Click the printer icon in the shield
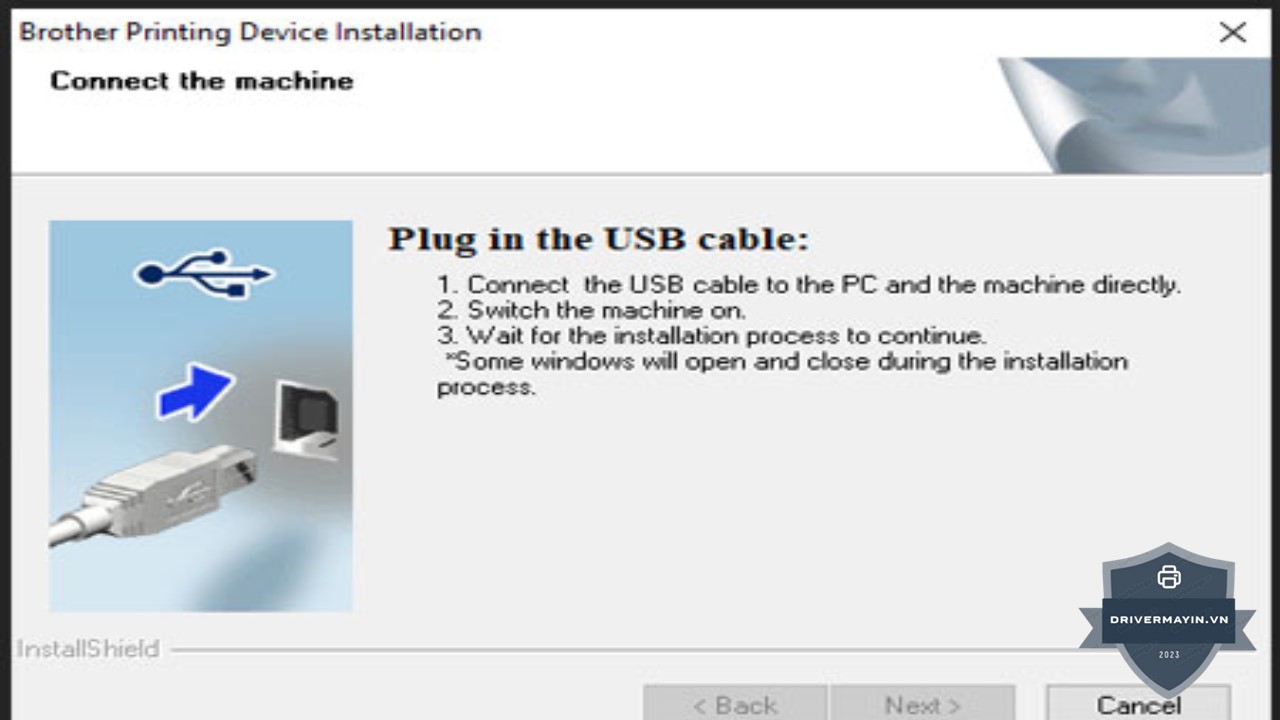Viewport: 1280px width, 720px height. 1168,577
